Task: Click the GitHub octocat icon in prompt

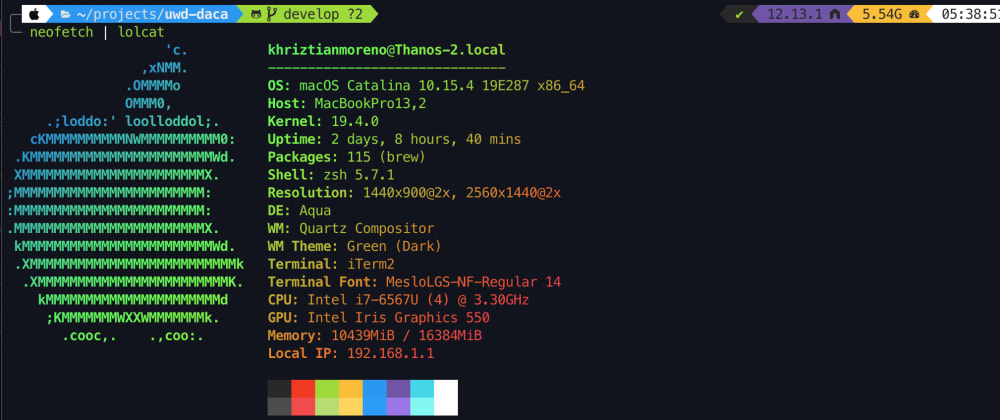Action: coord(256,14)
